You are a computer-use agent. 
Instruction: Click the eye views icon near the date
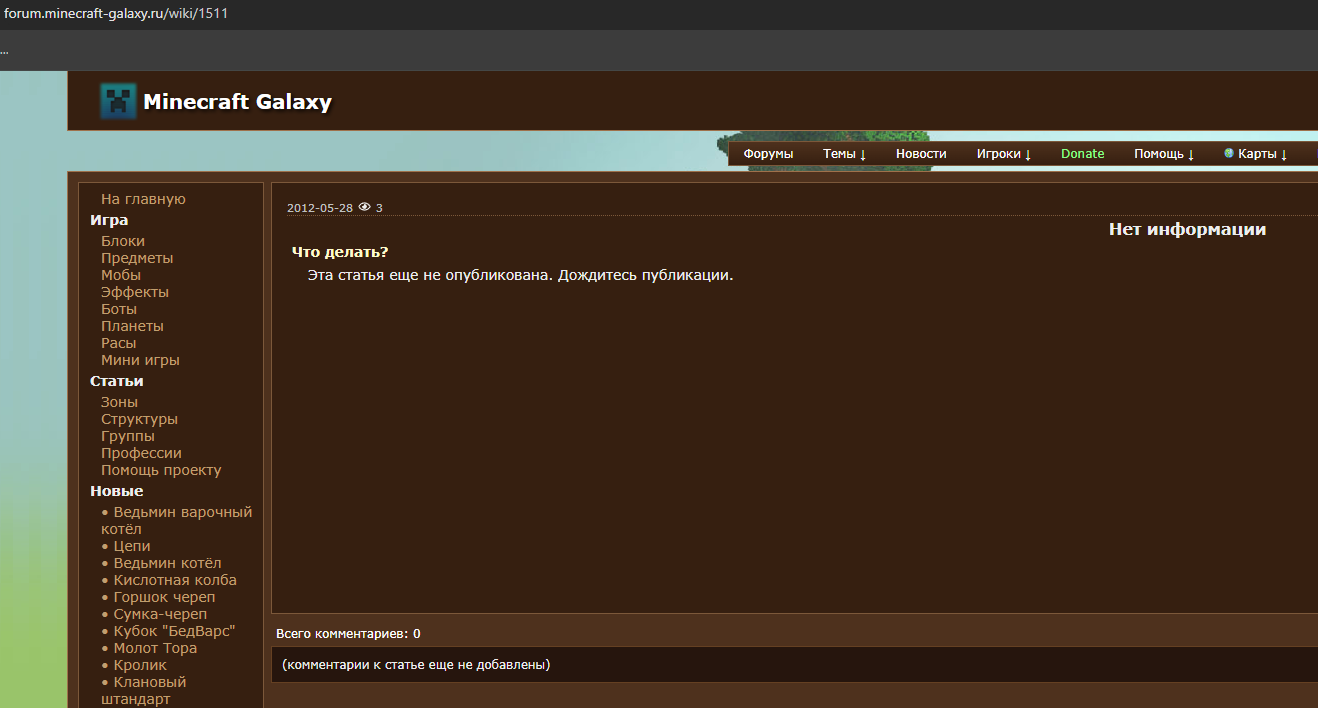[x=365, y=207]
